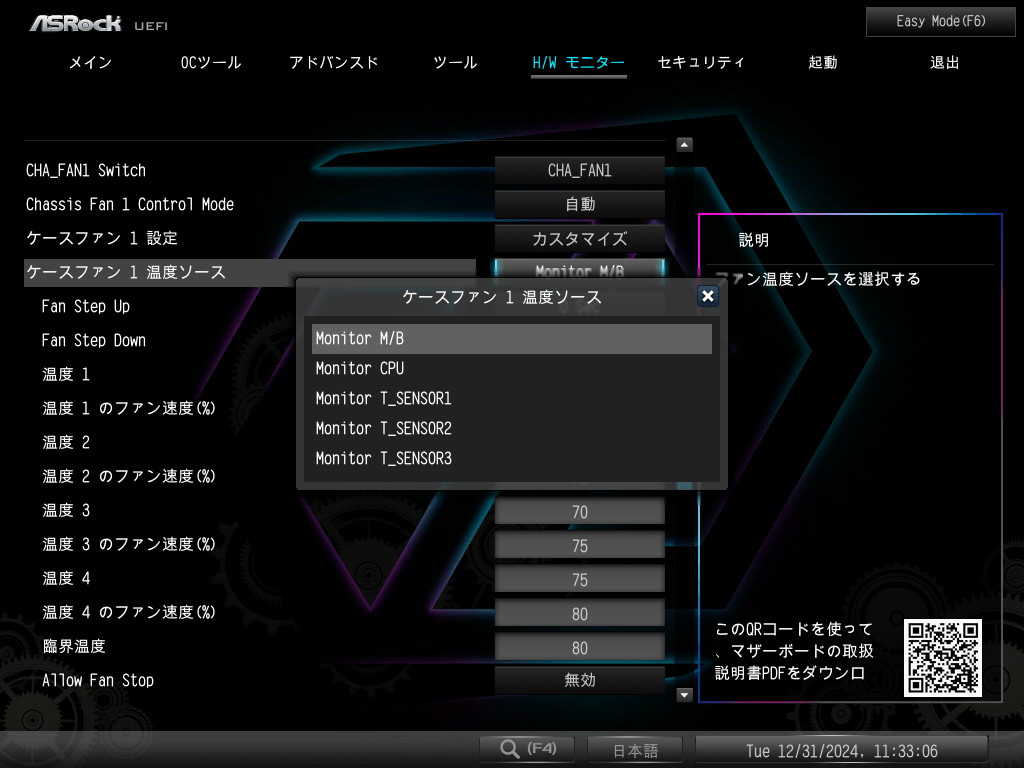
Task: Select 温度 1 のファン速度(%) row
Action: tap(129, 408)
